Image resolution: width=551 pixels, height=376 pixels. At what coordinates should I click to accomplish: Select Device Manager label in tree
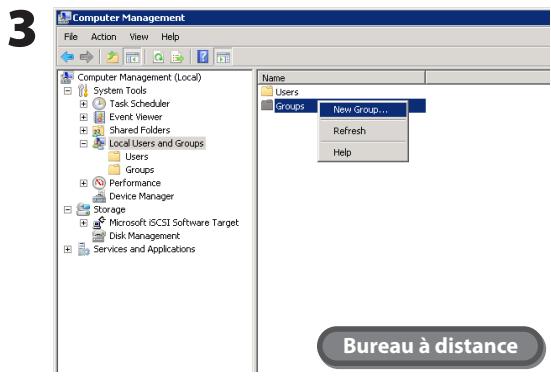coord(142,196)
